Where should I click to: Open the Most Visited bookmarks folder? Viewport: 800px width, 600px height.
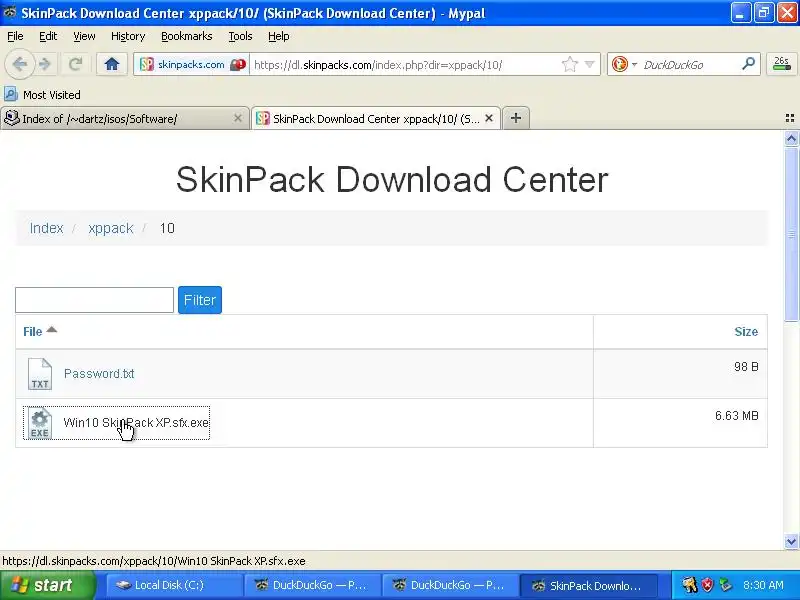[42, 95]
